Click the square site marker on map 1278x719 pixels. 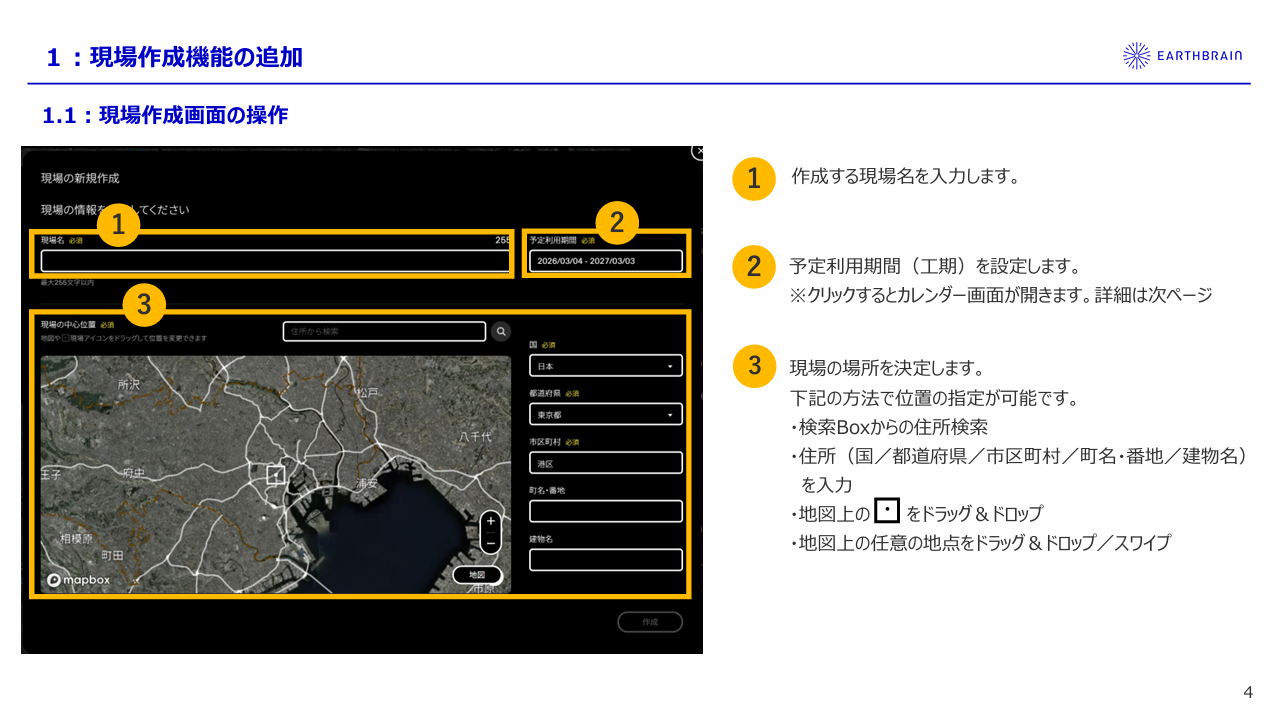276,474
